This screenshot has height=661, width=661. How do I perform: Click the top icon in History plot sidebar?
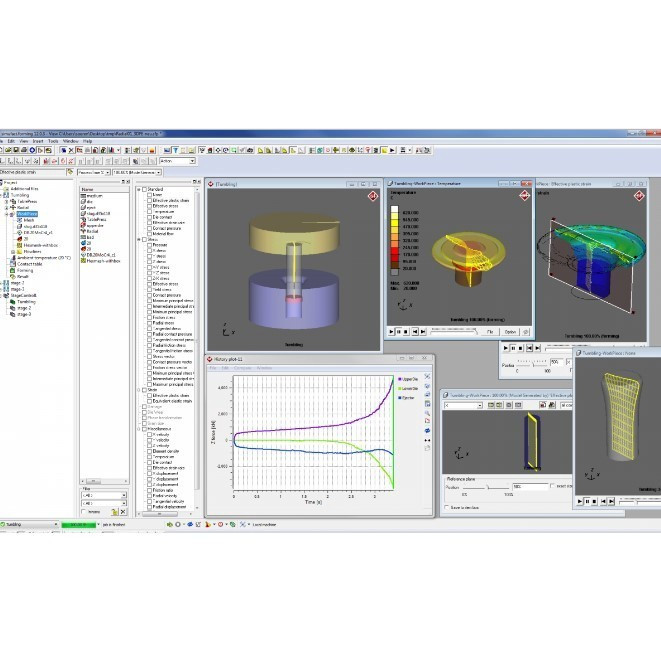(427, 376)
